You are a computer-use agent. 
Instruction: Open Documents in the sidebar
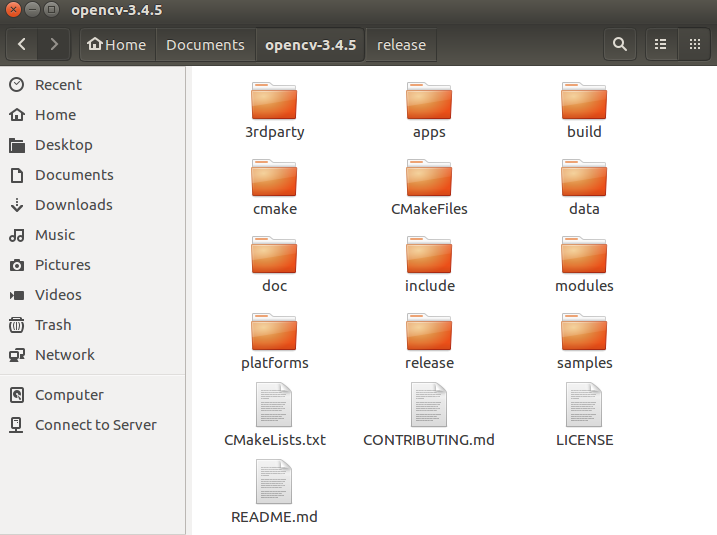coord(93,175)
